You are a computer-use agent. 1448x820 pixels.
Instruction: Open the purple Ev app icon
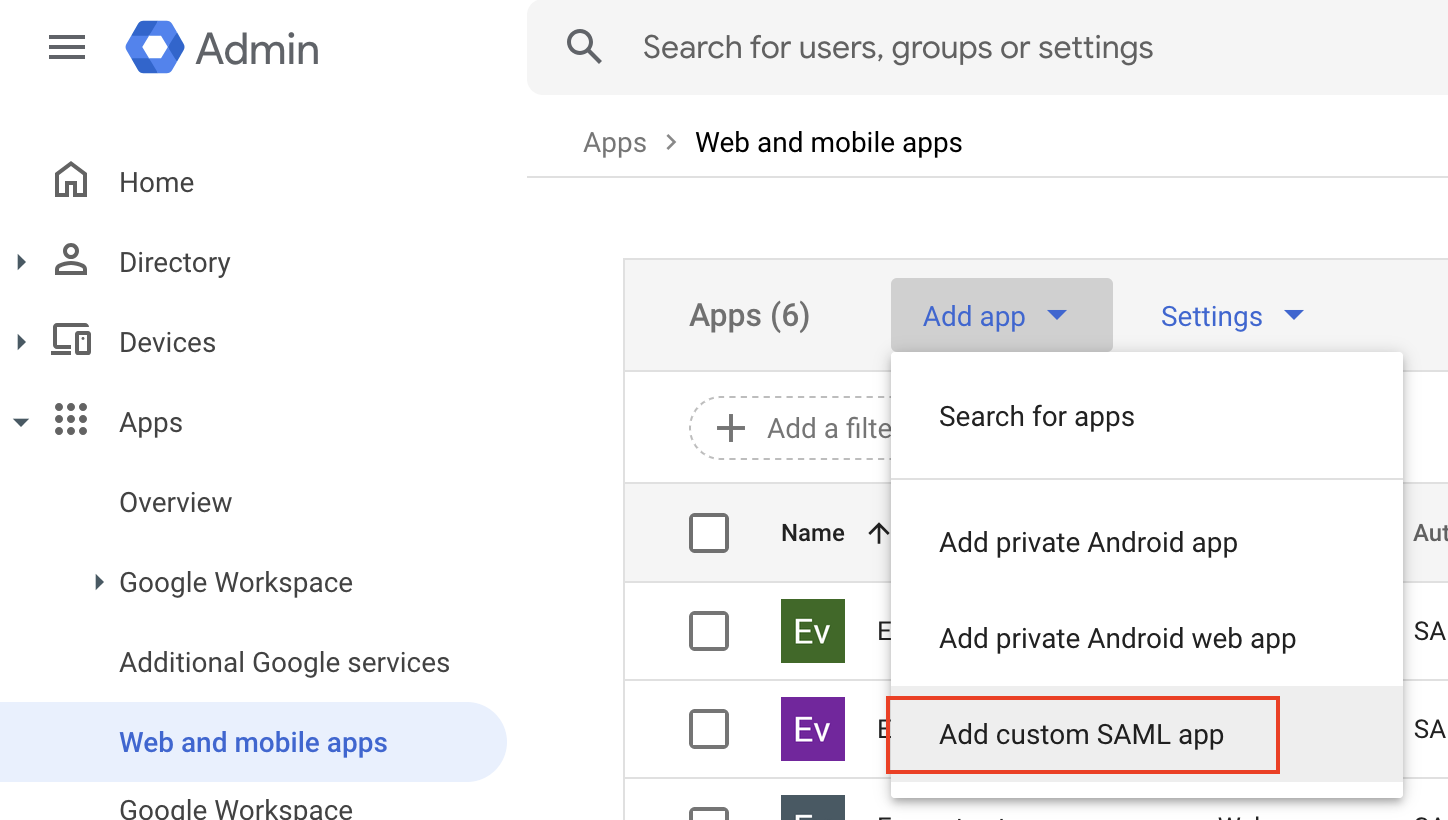coord(813,729)
